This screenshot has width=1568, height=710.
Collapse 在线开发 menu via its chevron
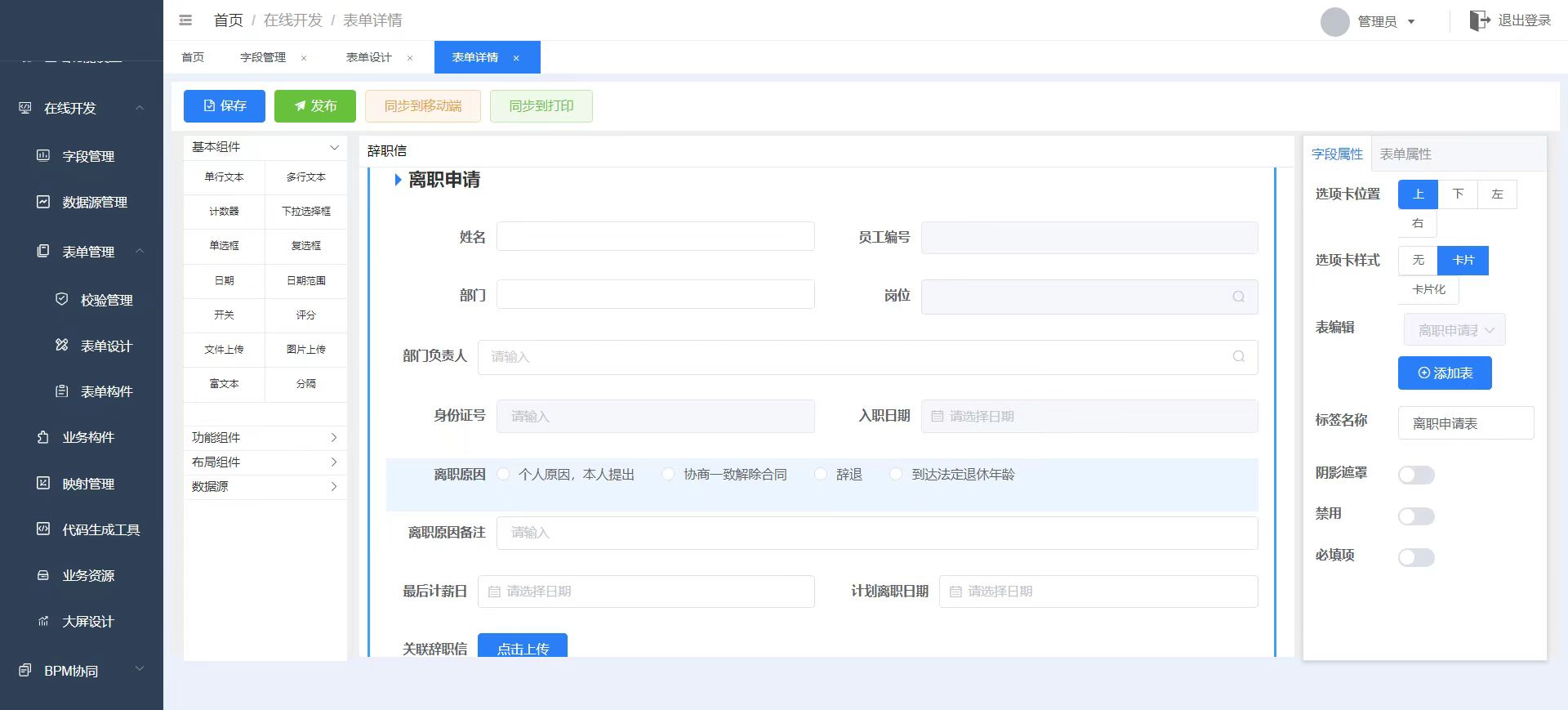point(140,108)
